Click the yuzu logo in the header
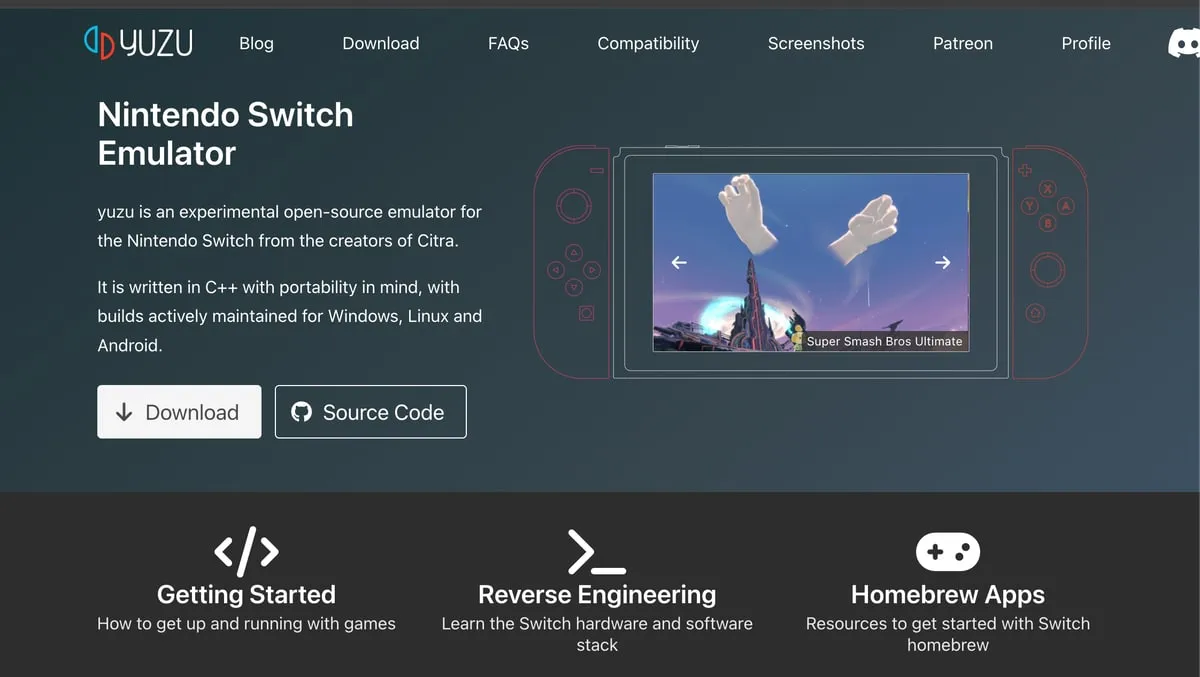Viewport: 1200px width, 677px height. 138,42
